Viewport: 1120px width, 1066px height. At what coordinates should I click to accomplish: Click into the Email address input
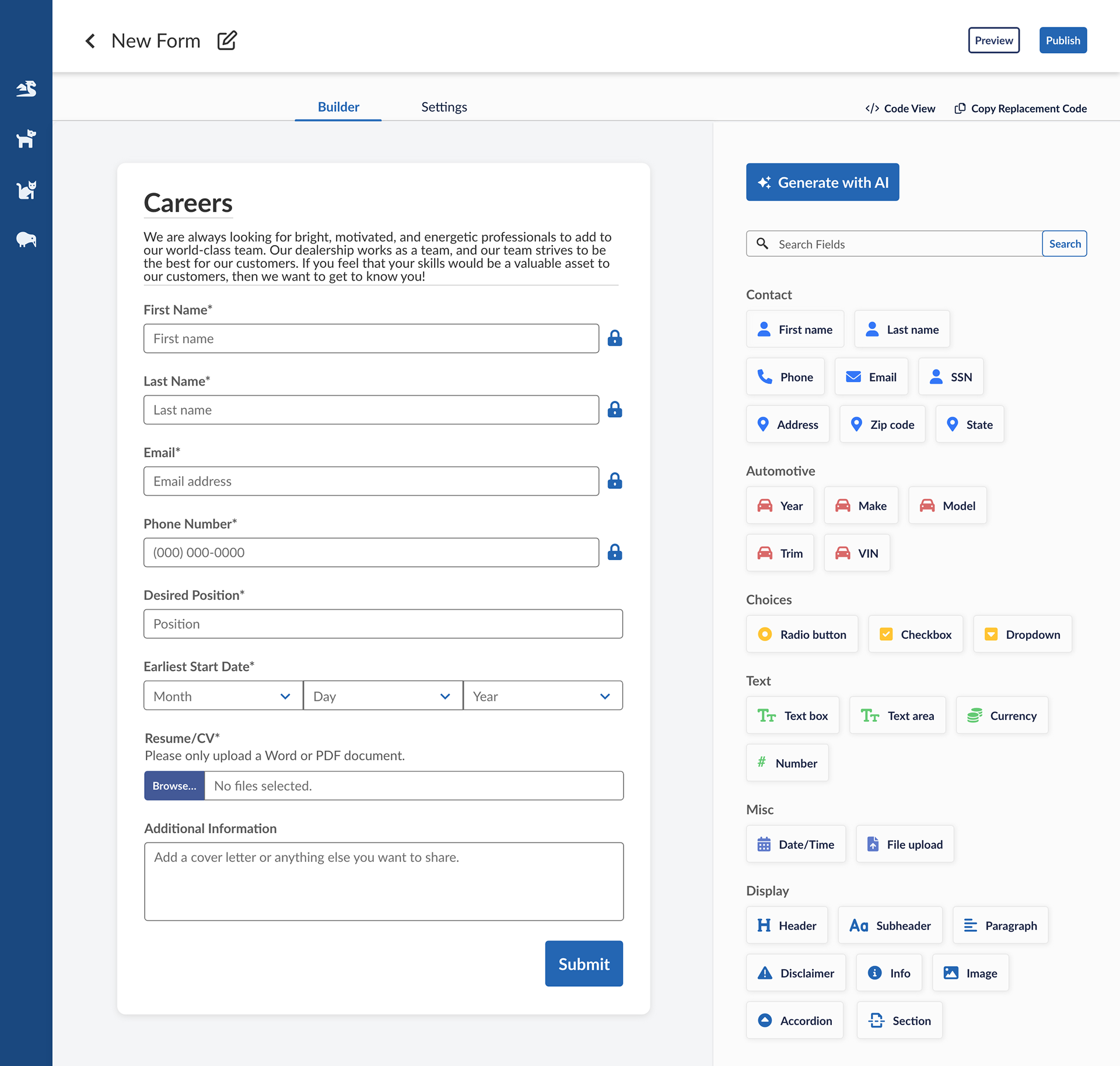[x=371, y=481]
